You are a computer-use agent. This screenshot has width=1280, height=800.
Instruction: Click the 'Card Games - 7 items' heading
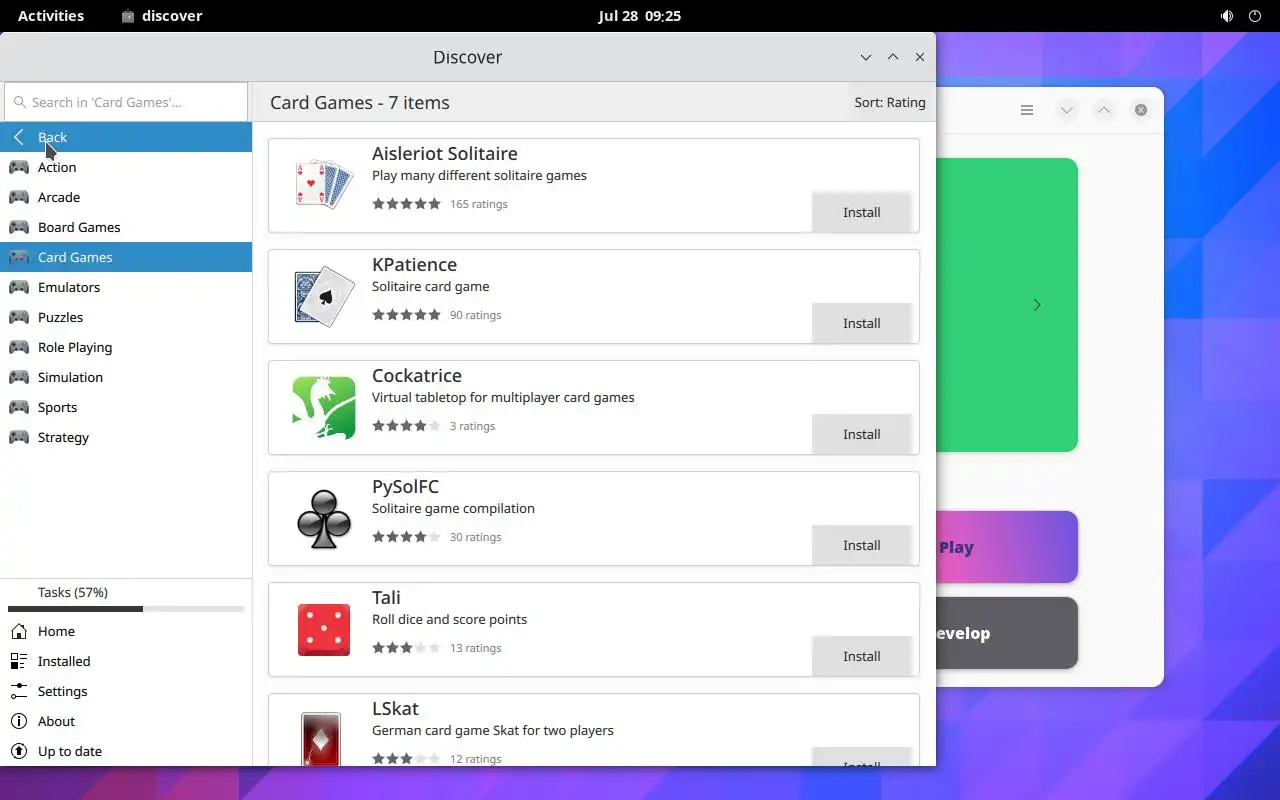coord(360,102)
